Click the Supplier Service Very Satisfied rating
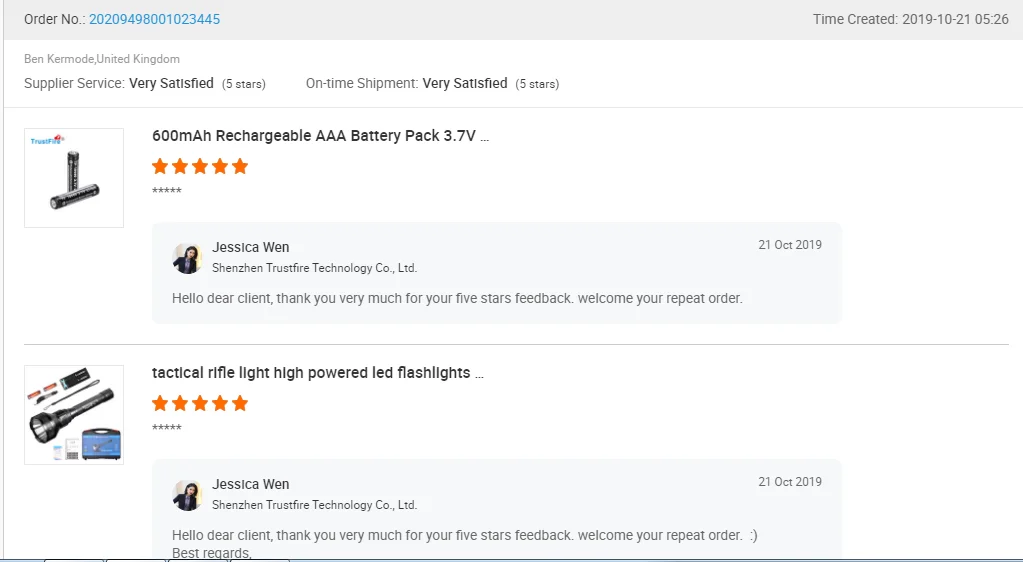This screenshot has height=562, width=1023. [x=171, y=84]
